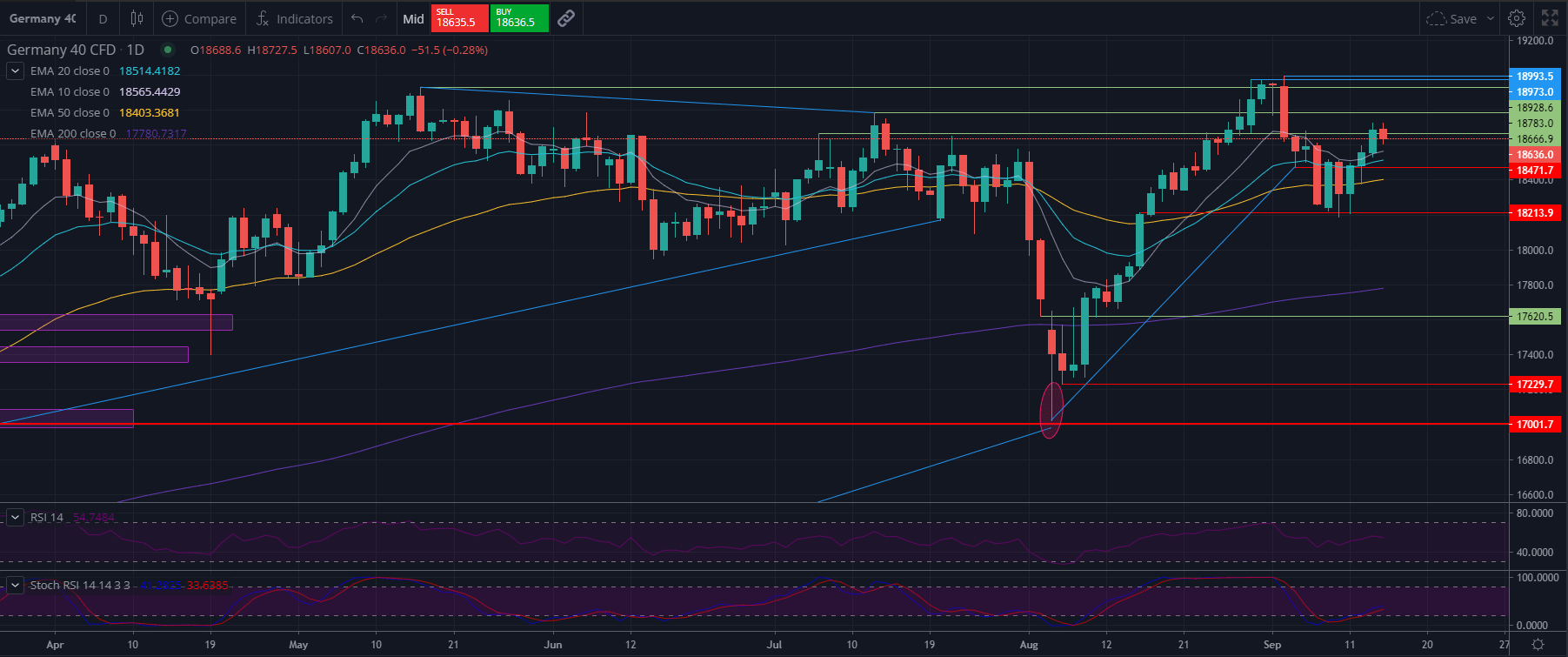The height and width of the screenshot is (657, 1568).
Task: Click the 18213.9 red price label
Action: coord(1535,212)
